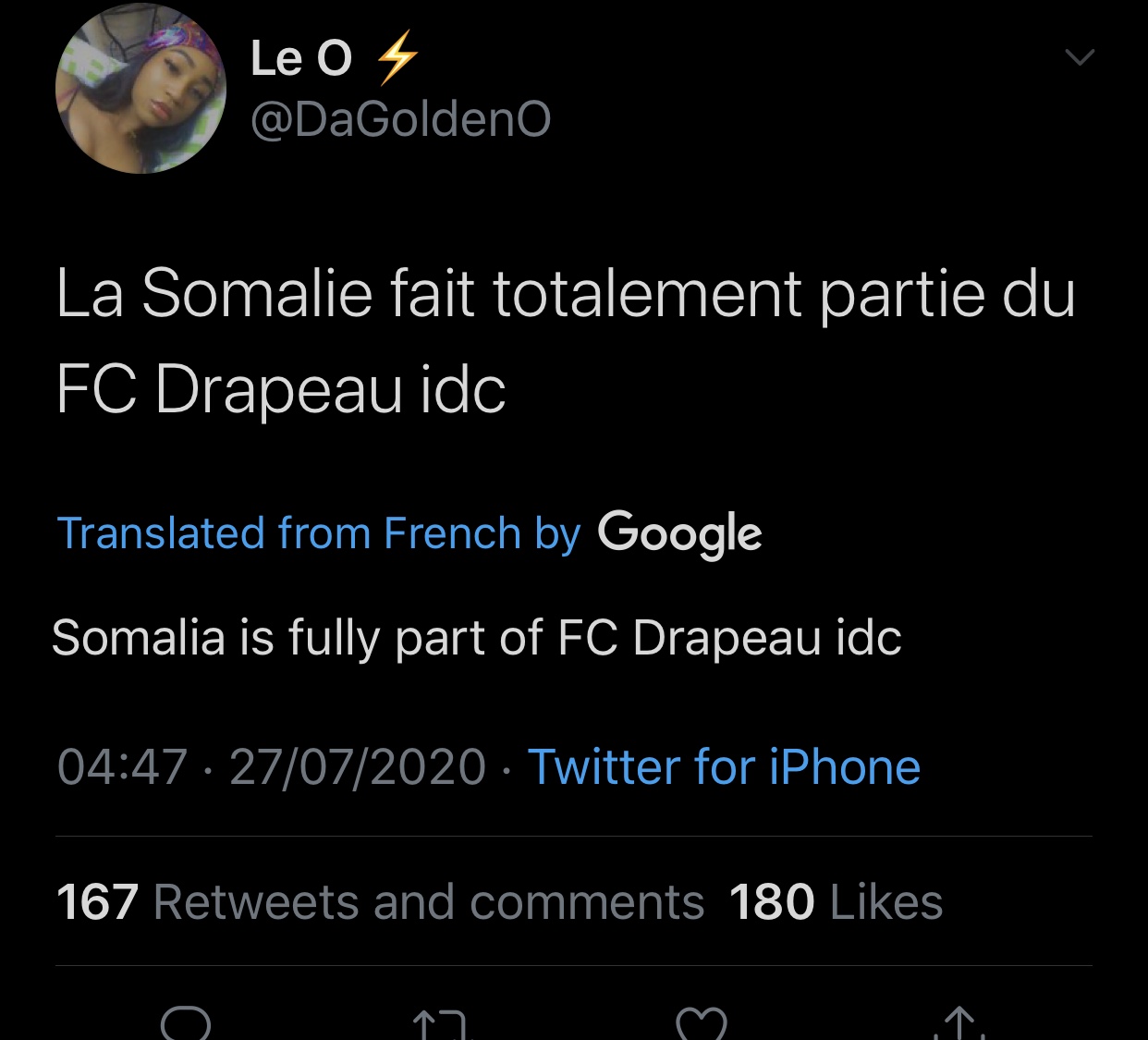View the 180 Likes list
Screen dimensions: 1148x1040
click(x=836, y=902)
